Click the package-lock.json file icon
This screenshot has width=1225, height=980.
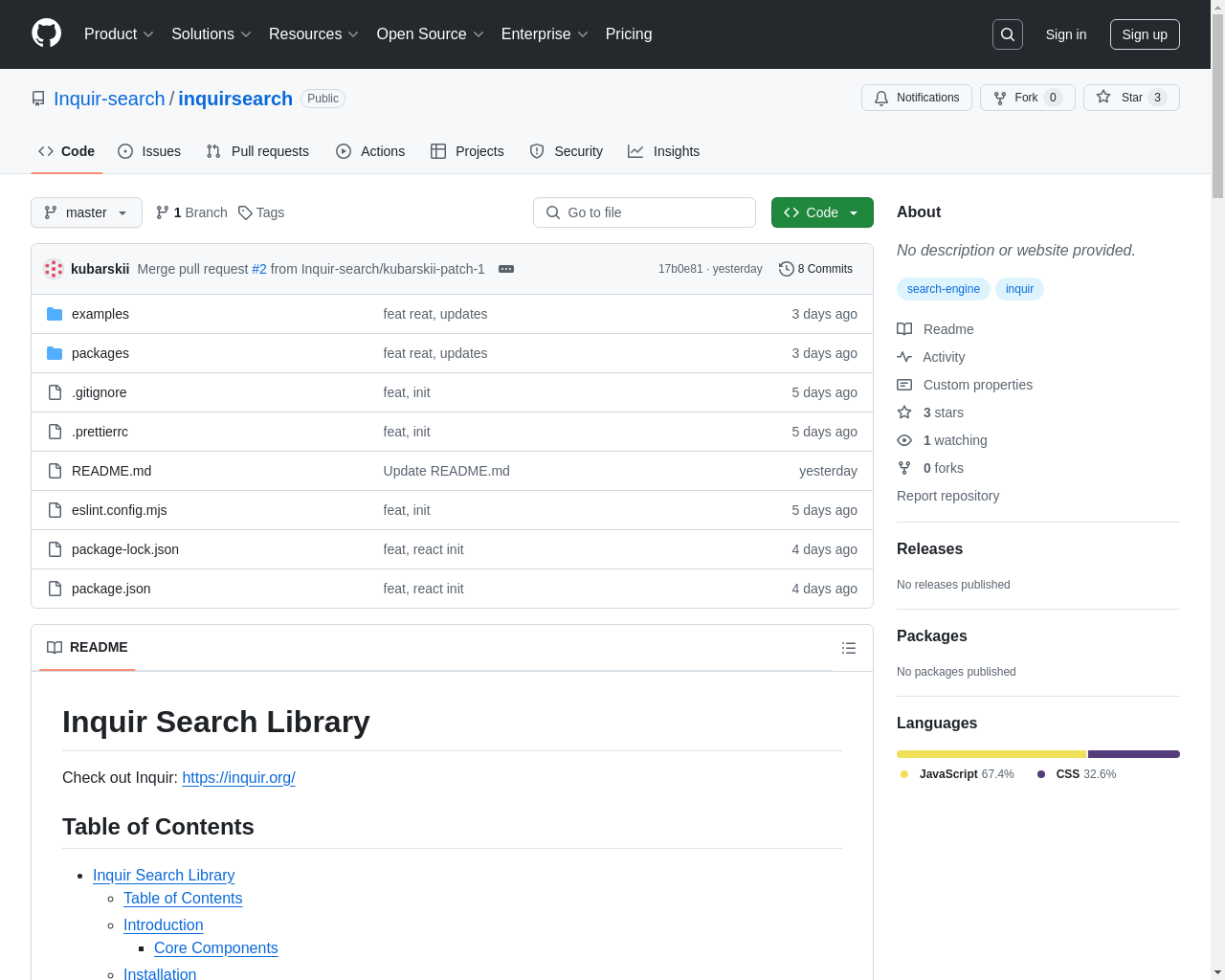click(55, 549)
